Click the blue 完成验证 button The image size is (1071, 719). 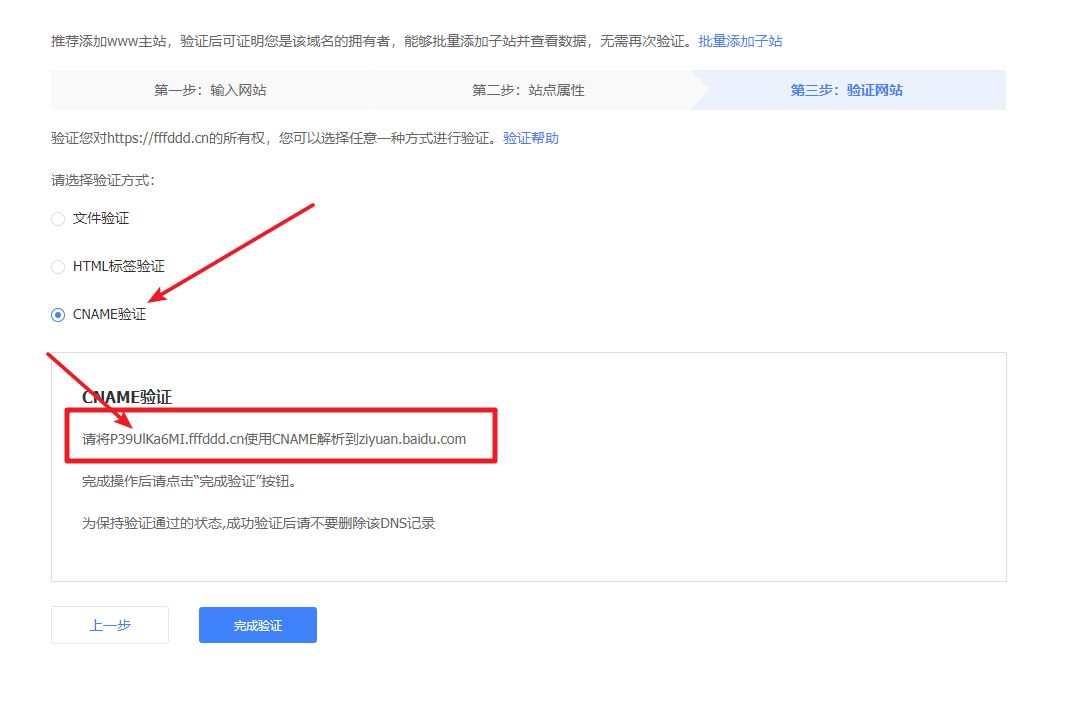pyautogui.click(x=258, y=625)
